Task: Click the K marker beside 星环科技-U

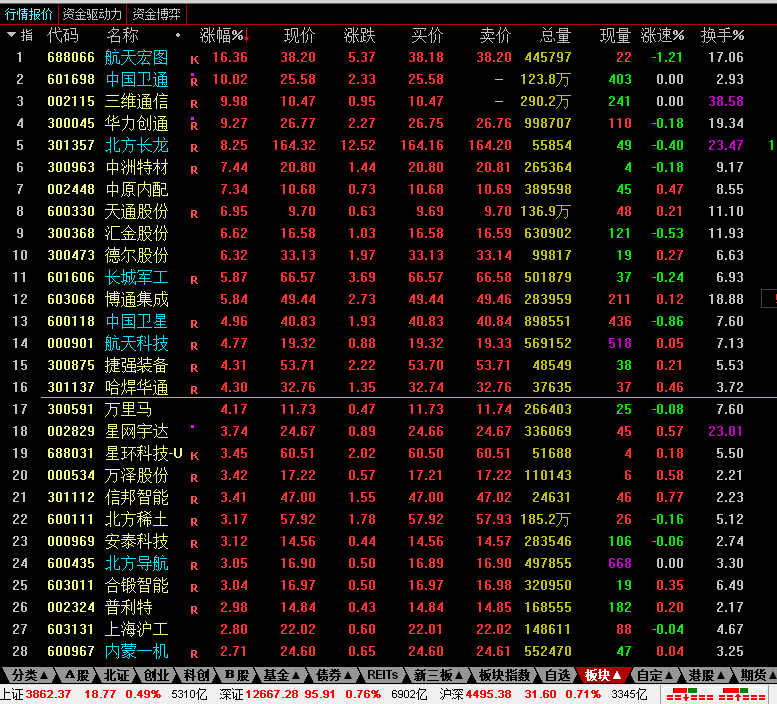Action: 194,456
